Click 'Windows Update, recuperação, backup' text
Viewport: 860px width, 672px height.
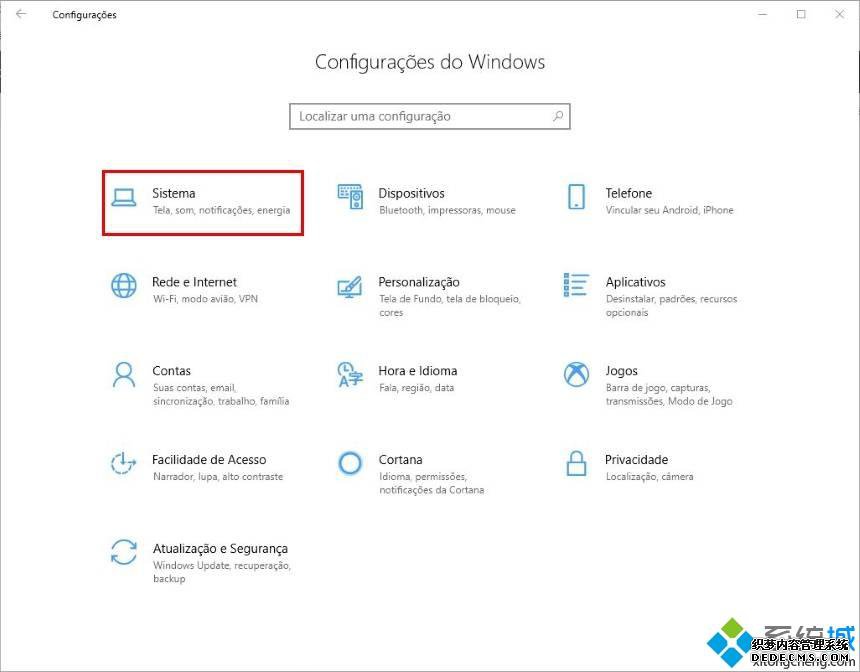222,572
